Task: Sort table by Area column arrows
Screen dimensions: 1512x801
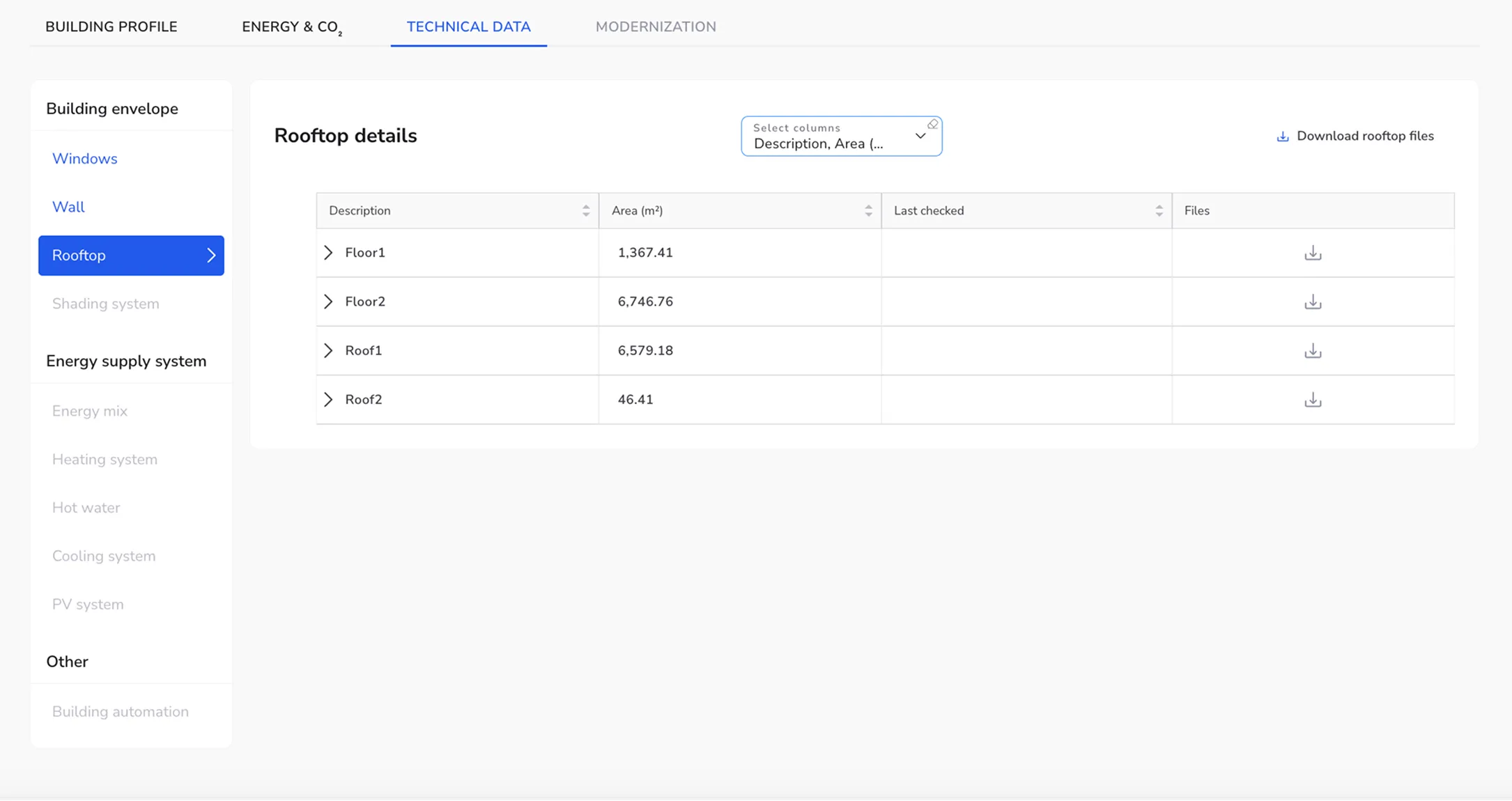Action: 868,211
